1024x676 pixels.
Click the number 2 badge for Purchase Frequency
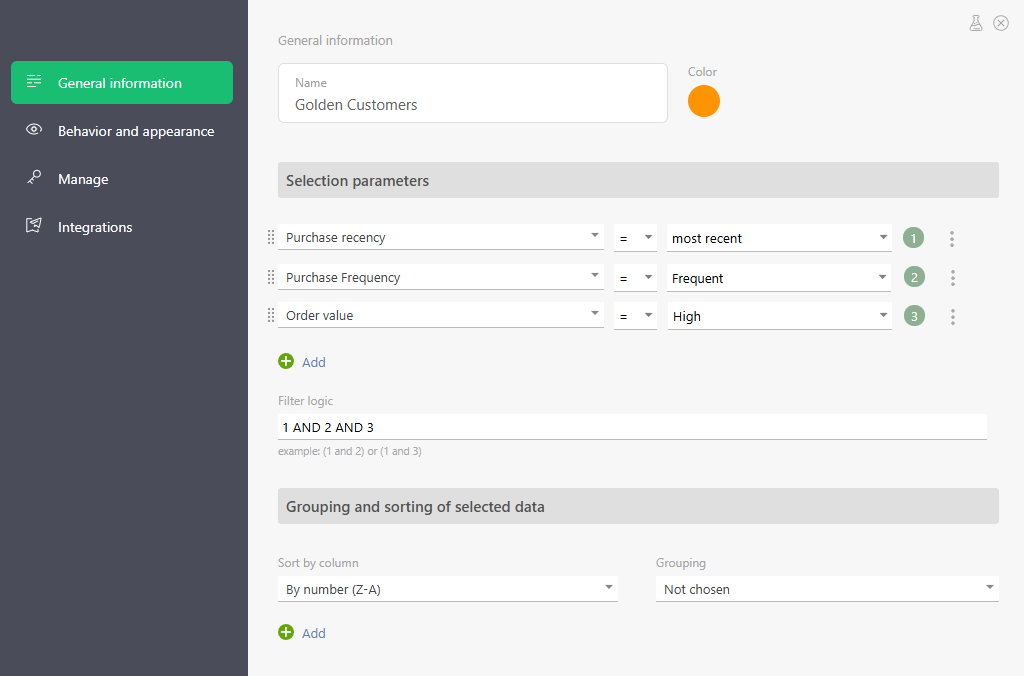click(914, 278)
